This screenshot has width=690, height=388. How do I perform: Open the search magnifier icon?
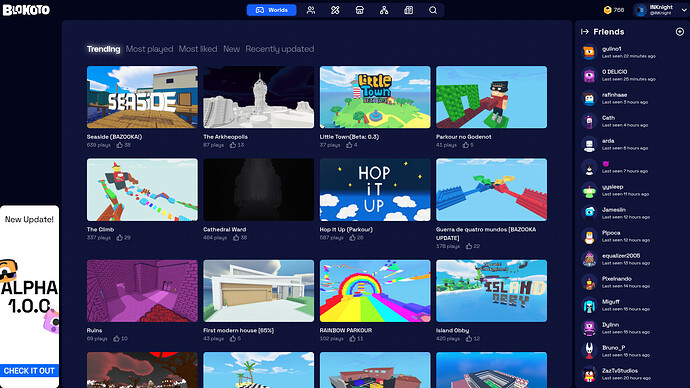coord(433,10)
